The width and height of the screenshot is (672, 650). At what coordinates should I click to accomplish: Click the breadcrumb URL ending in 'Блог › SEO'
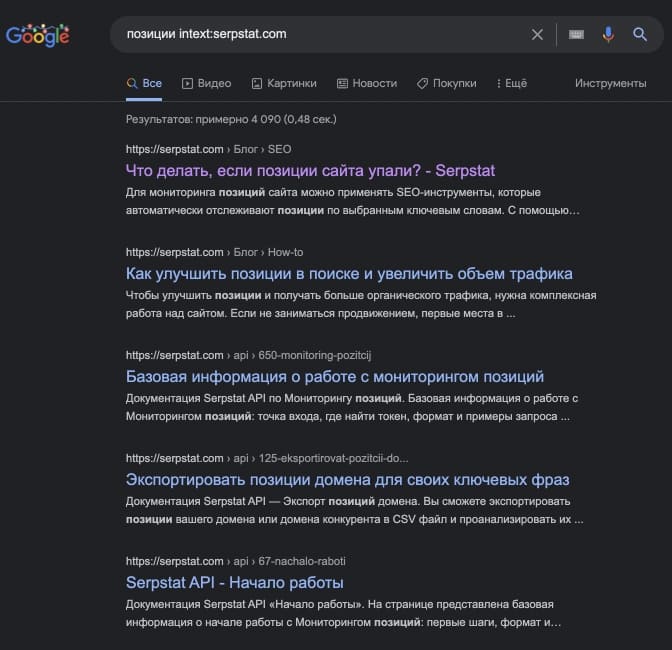coord(208,149)
